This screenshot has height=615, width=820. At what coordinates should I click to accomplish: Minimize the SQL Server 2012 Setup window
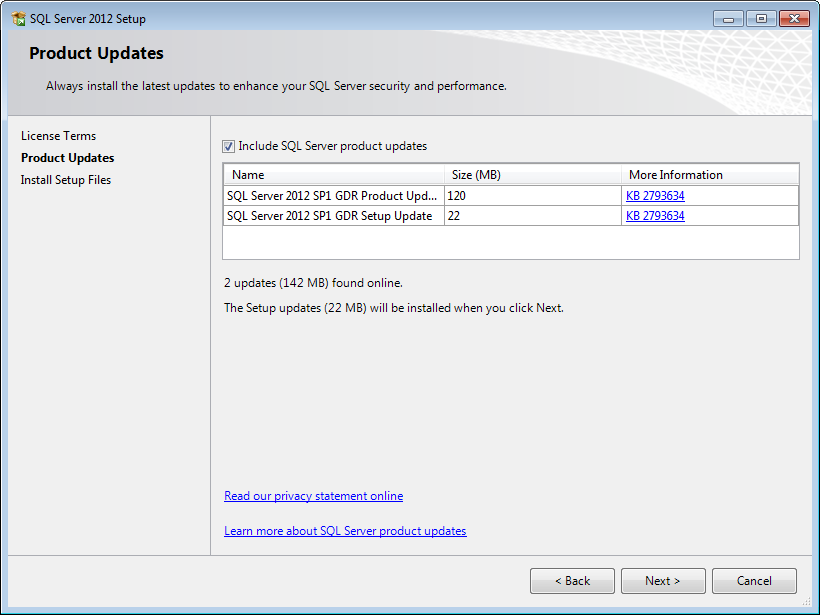click(x=728, y=19)
